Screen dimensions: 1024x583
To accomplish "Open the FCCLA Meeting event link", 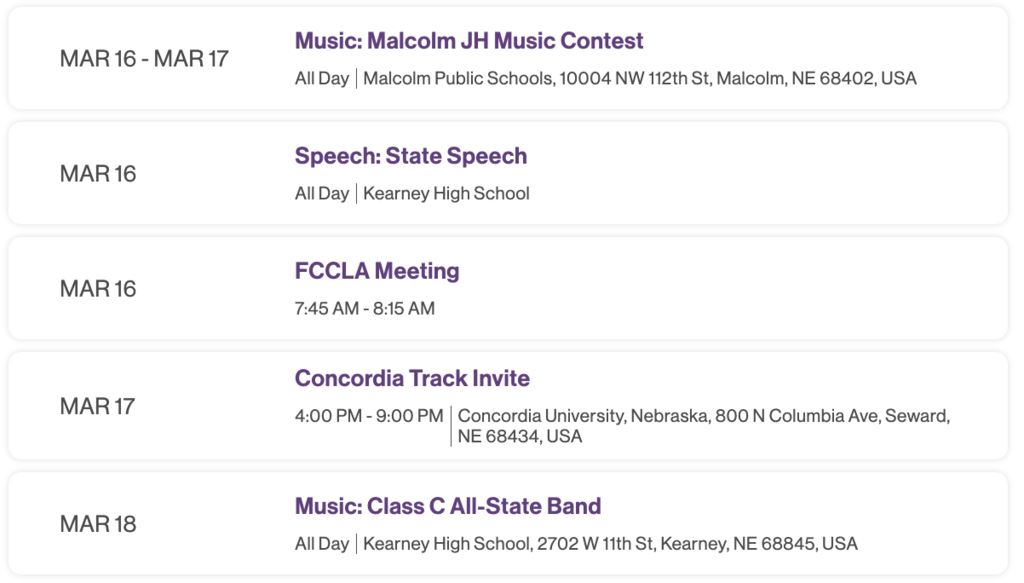I will (x=377, y=271).
